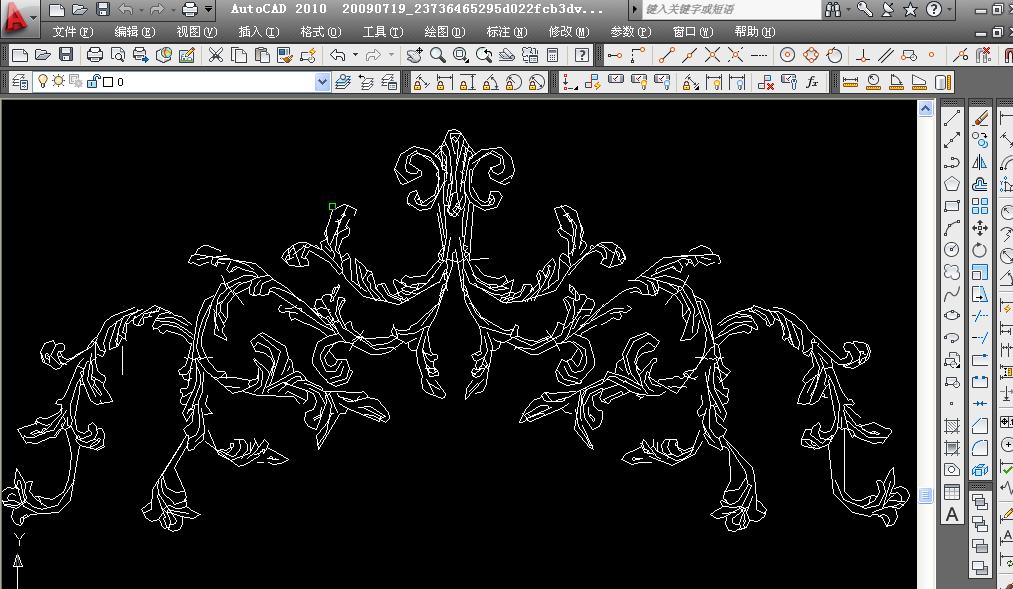Select the Multiline Text A tool
Viewport: 1013px width, 589px height.
(952, 515)
